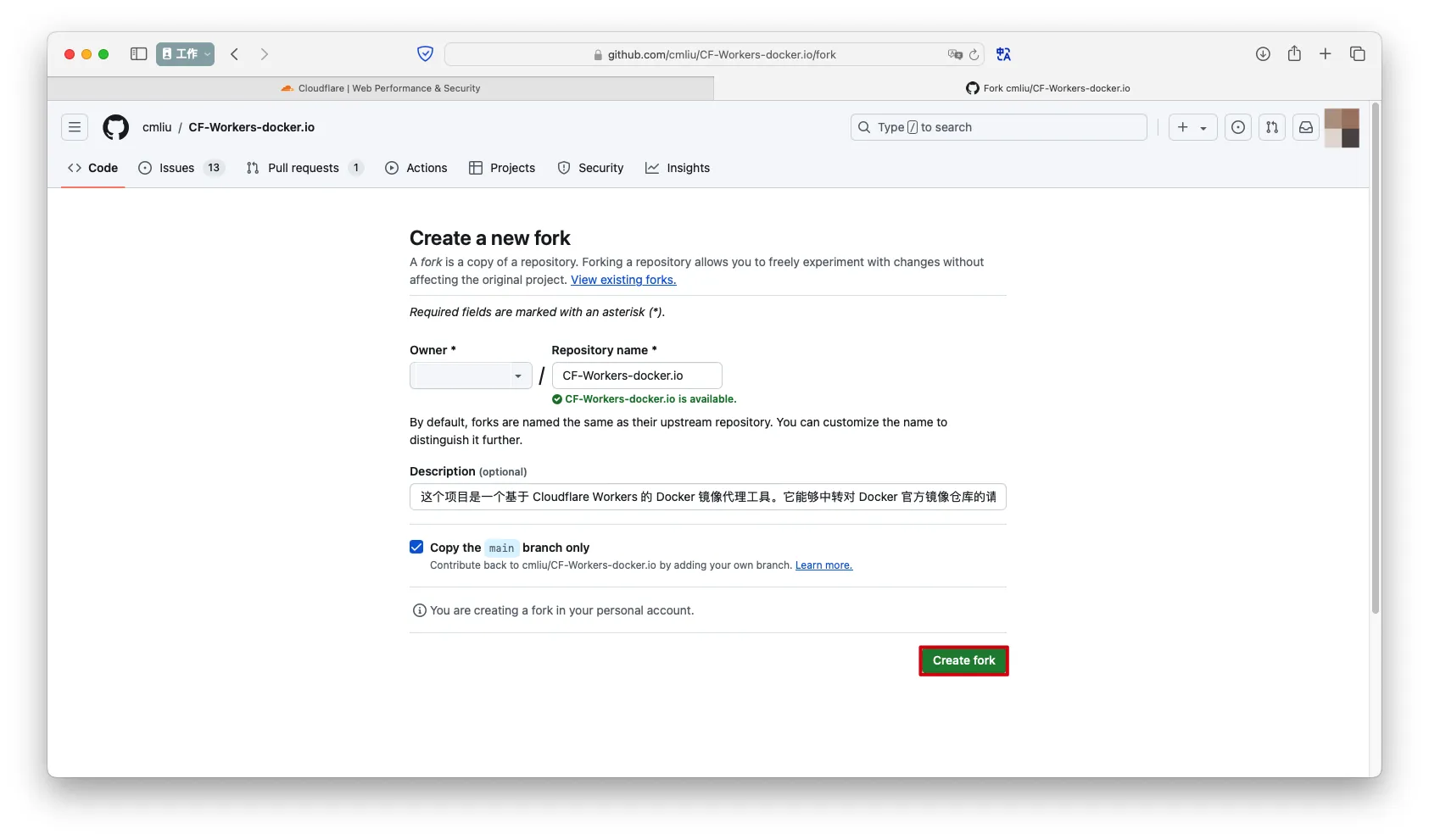Go forward to the next page
The width and height of the screenshot is (1429, 840).
click(265, 54)
